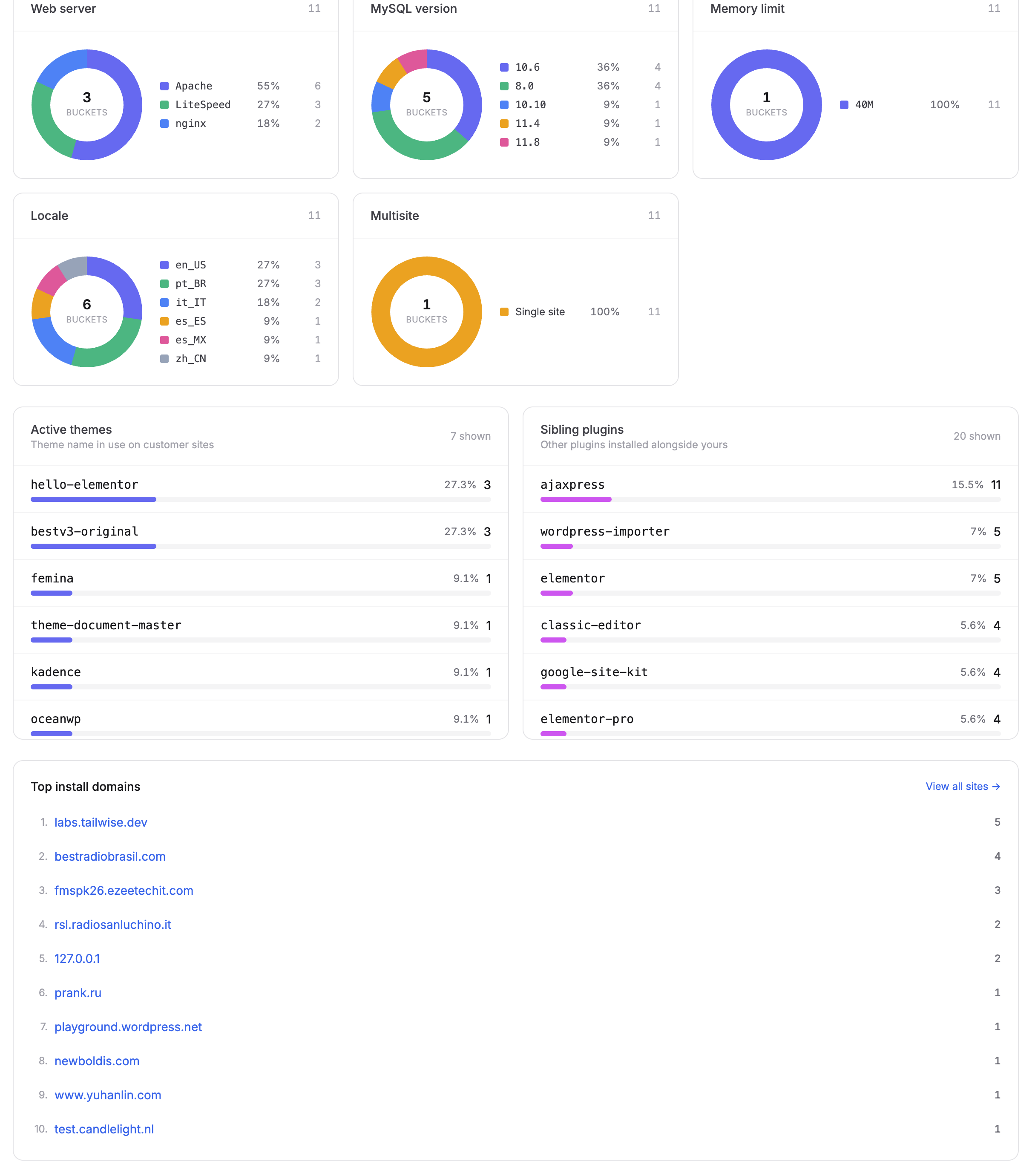The height and width of the screenshot is (1176, 1035).
Task: Click the en_US locale color swatch
Action: click(x=164, y=265)
